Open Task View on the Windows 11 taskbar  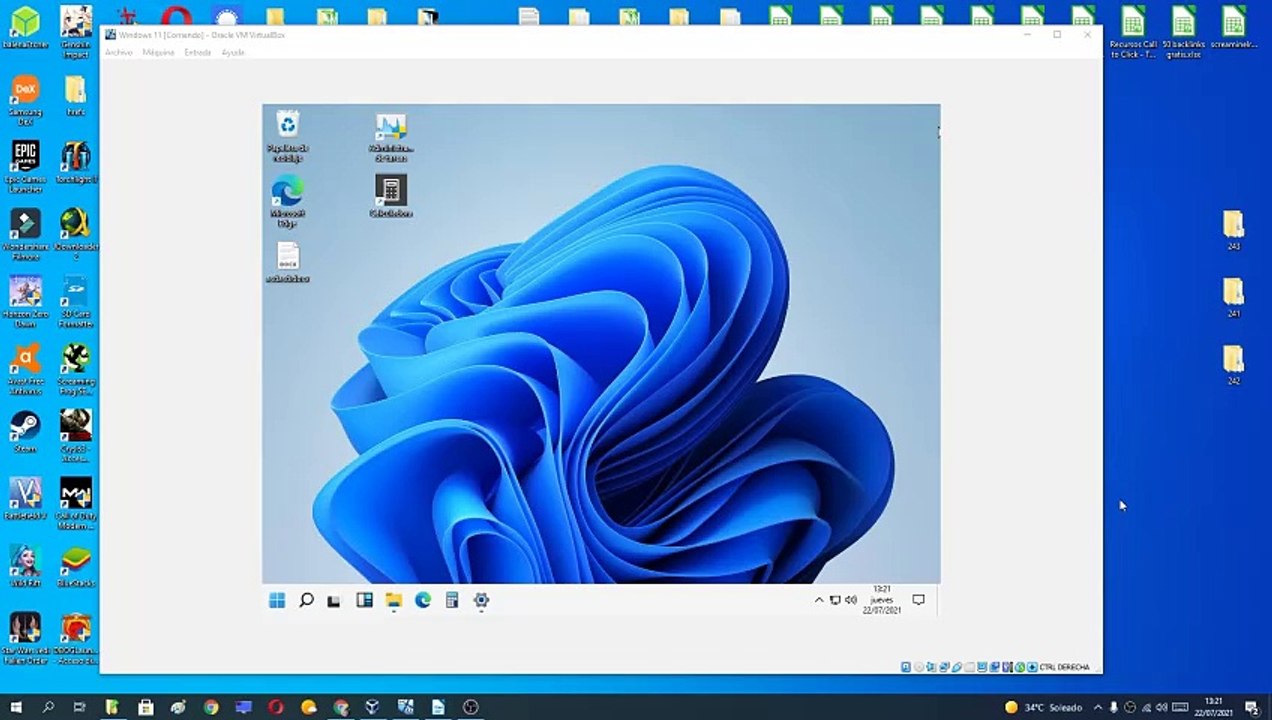click(x=334, y=600)
